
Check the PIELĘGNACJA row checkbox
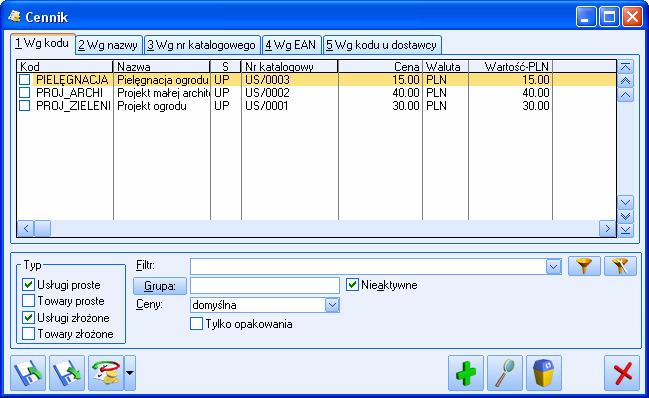[25, 79]
